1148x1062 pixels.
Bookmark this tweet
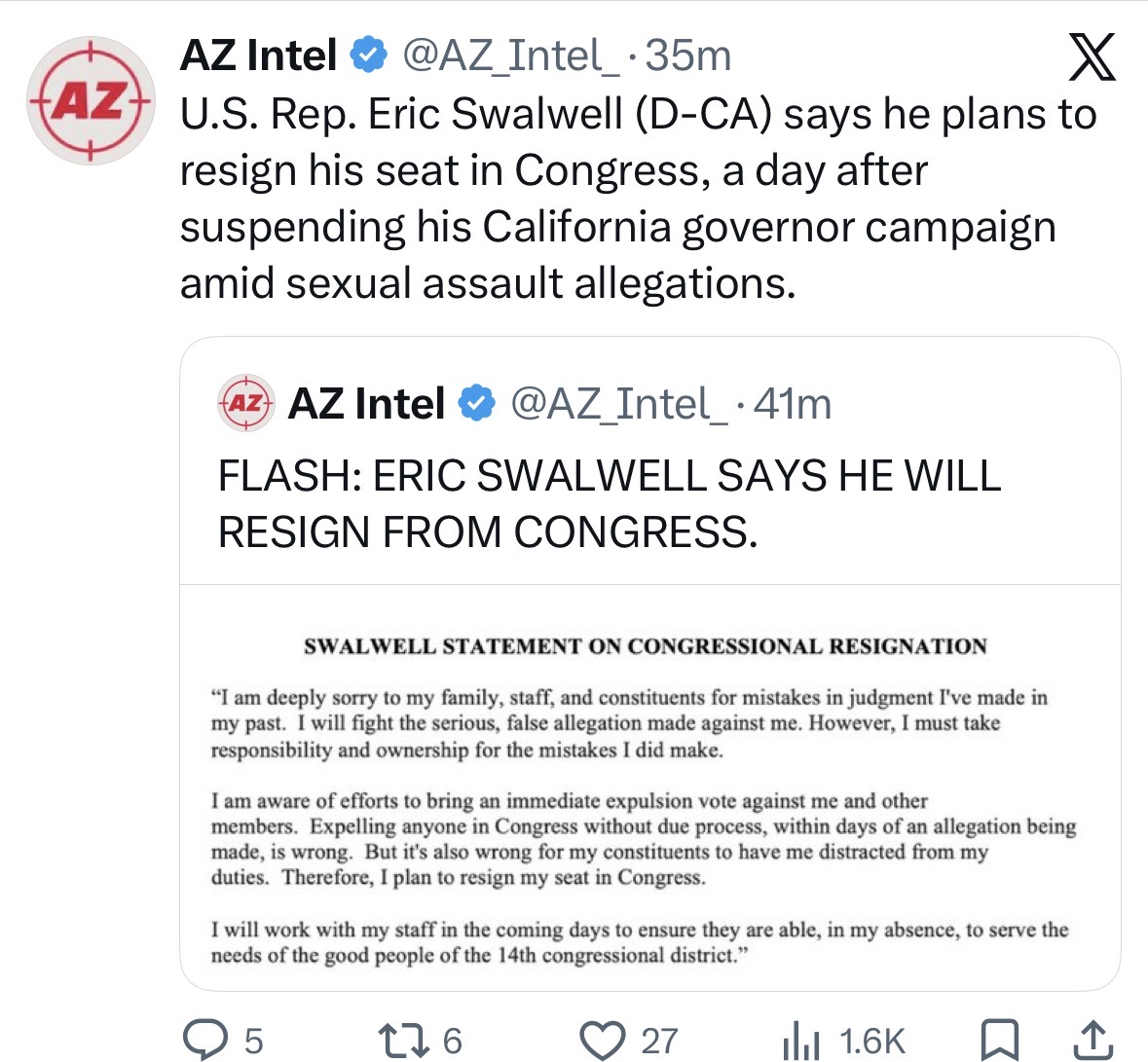[999, 1040]
